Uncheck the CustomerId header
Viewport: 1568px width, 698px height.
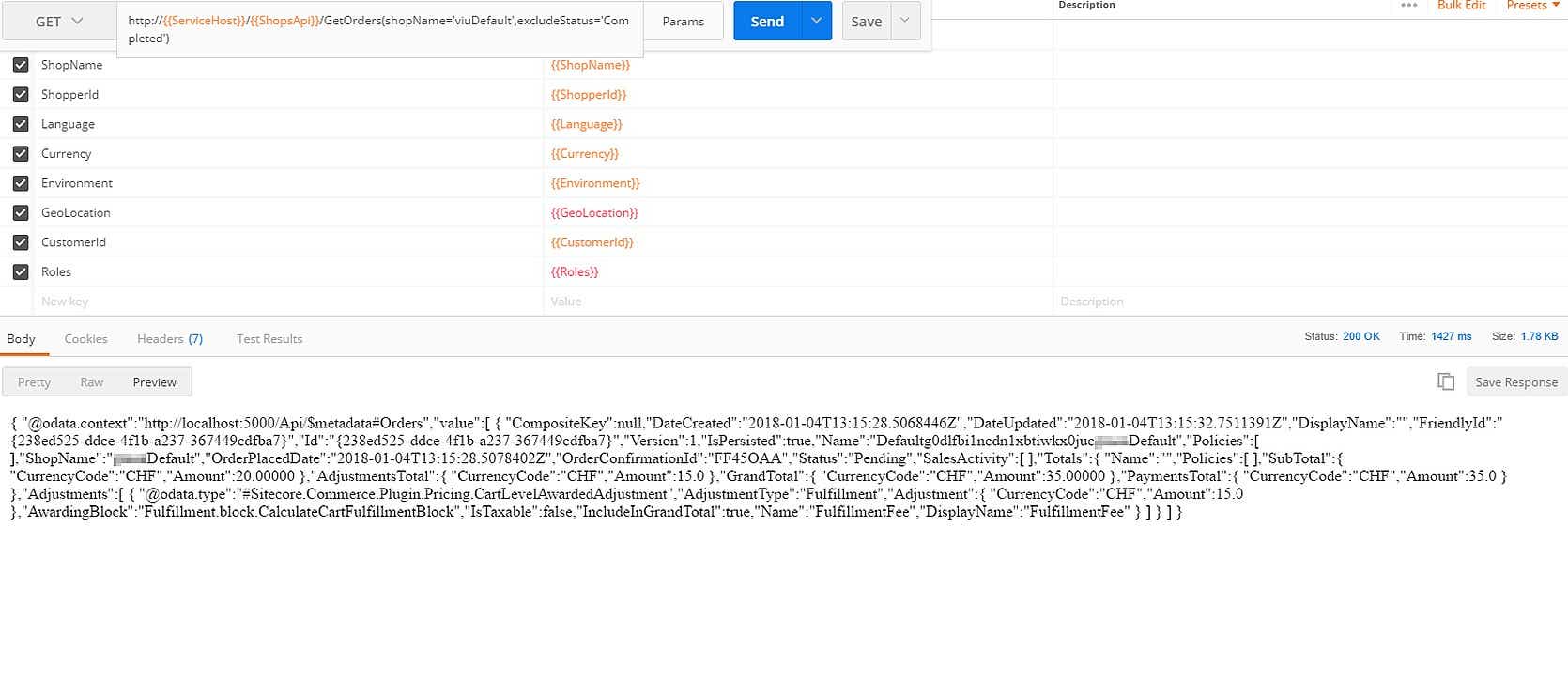(x=21, y=242)
